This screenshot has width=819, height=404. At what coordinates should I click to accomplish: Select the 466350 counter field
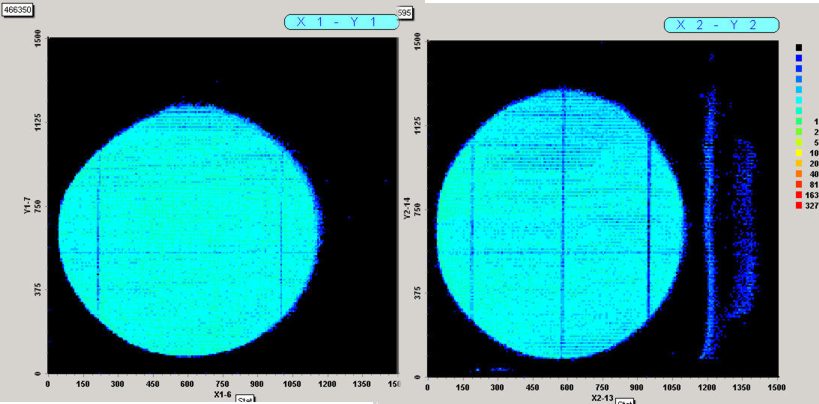click(x=19, y=8)
